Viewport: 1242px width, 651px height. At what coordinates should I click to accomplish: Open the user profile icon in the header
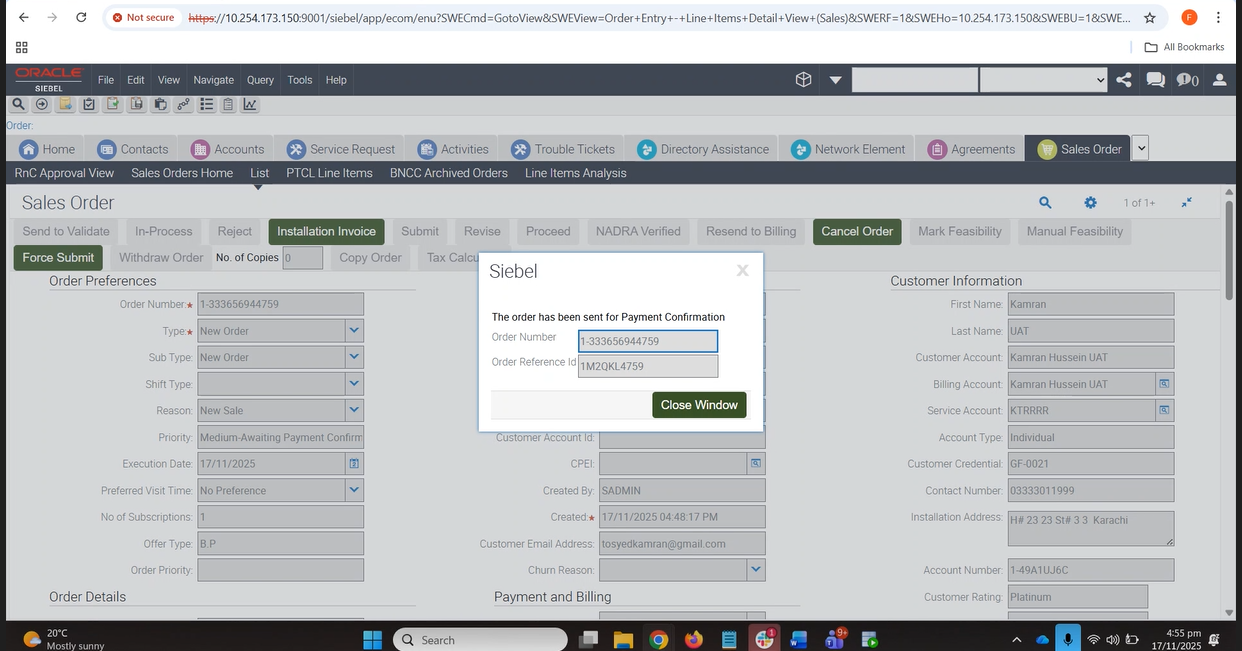pyautogui.click(x=1219, y=80)
